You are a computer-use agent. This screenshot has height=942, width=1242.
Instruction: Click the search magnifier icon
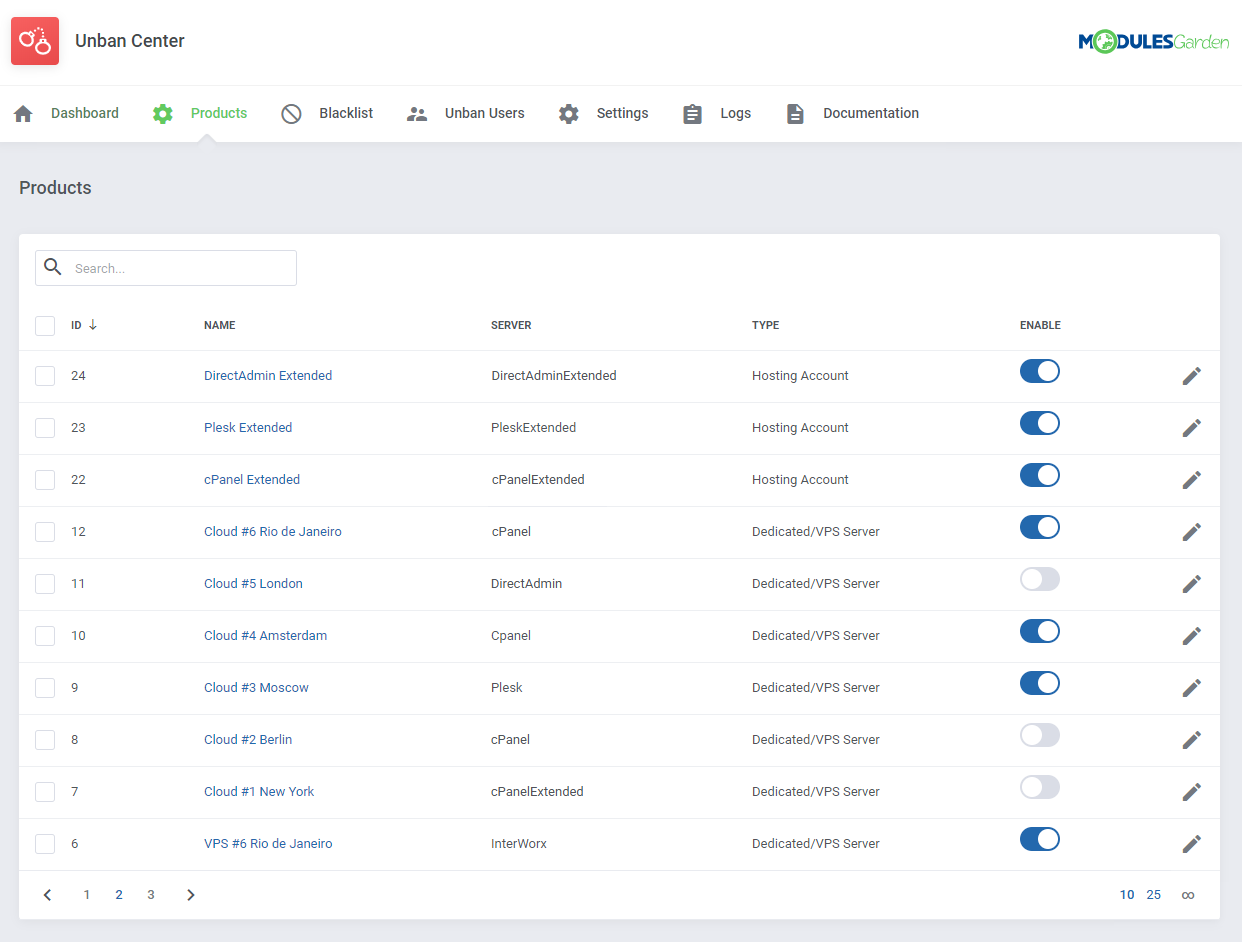click(x=53, y=267)
